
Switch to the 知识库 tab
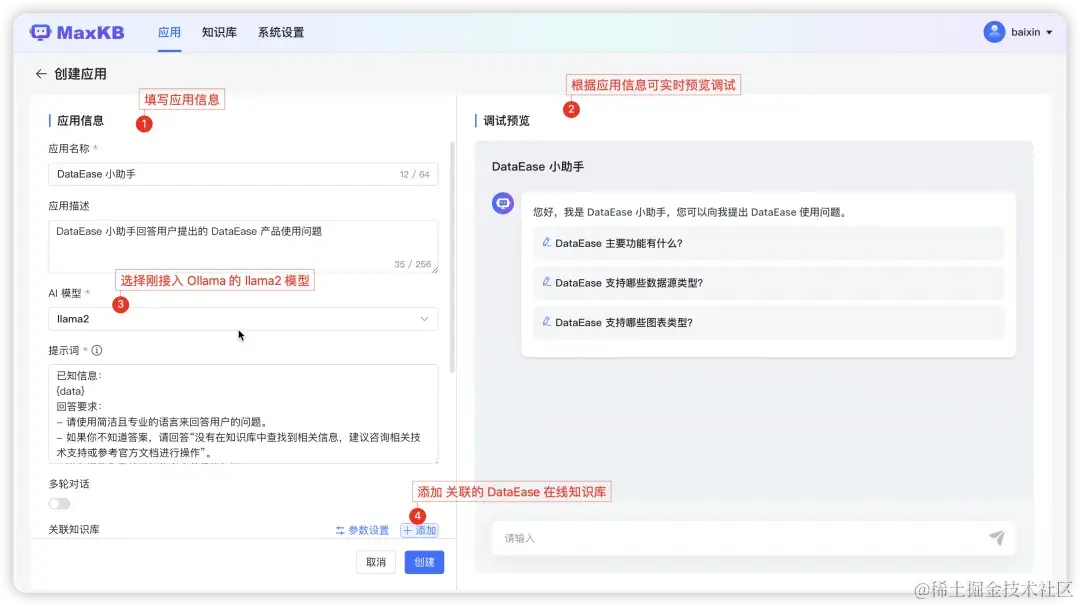click(219, 32)
